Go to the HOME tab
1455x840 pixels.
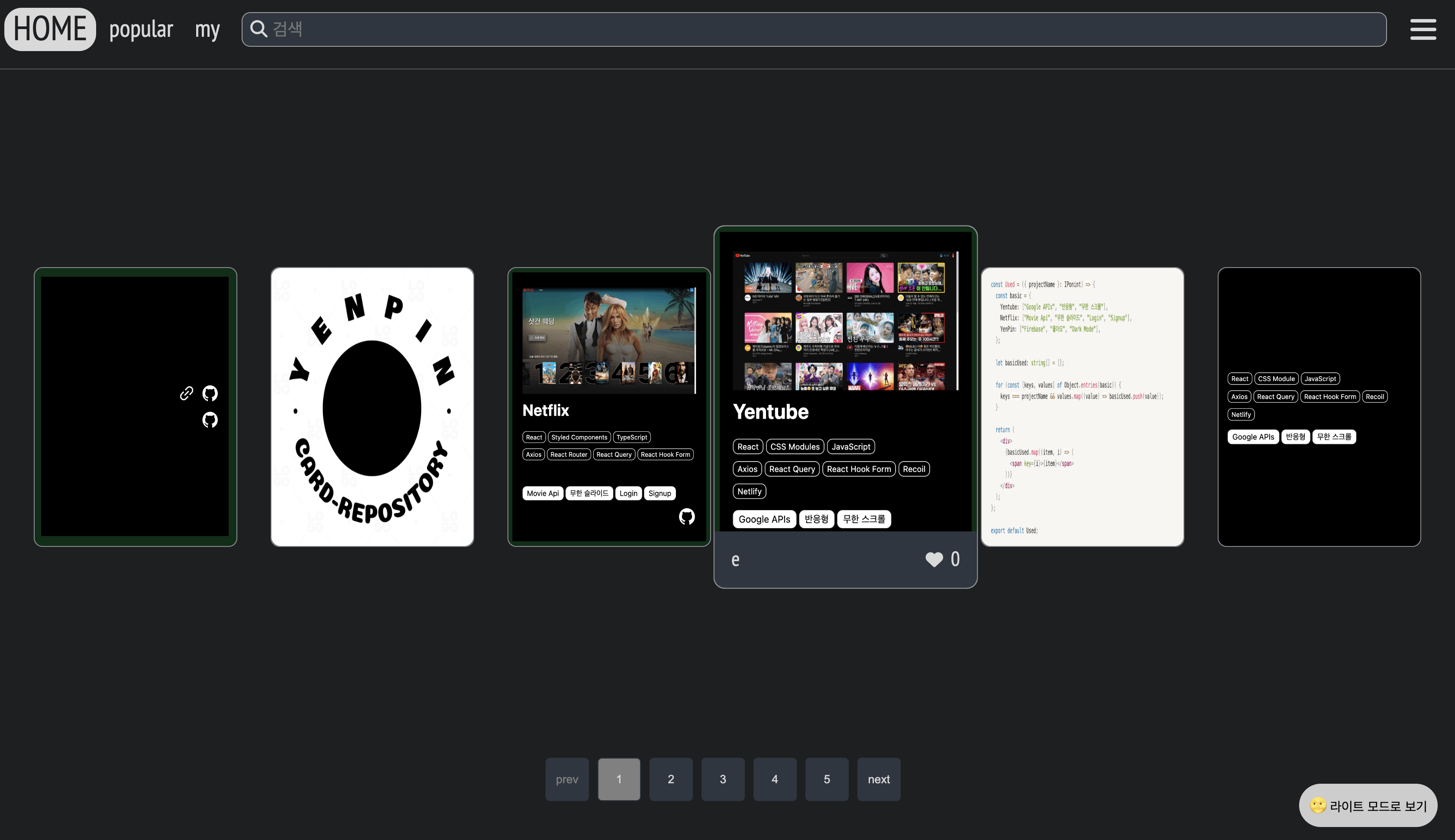pos(50,29)
